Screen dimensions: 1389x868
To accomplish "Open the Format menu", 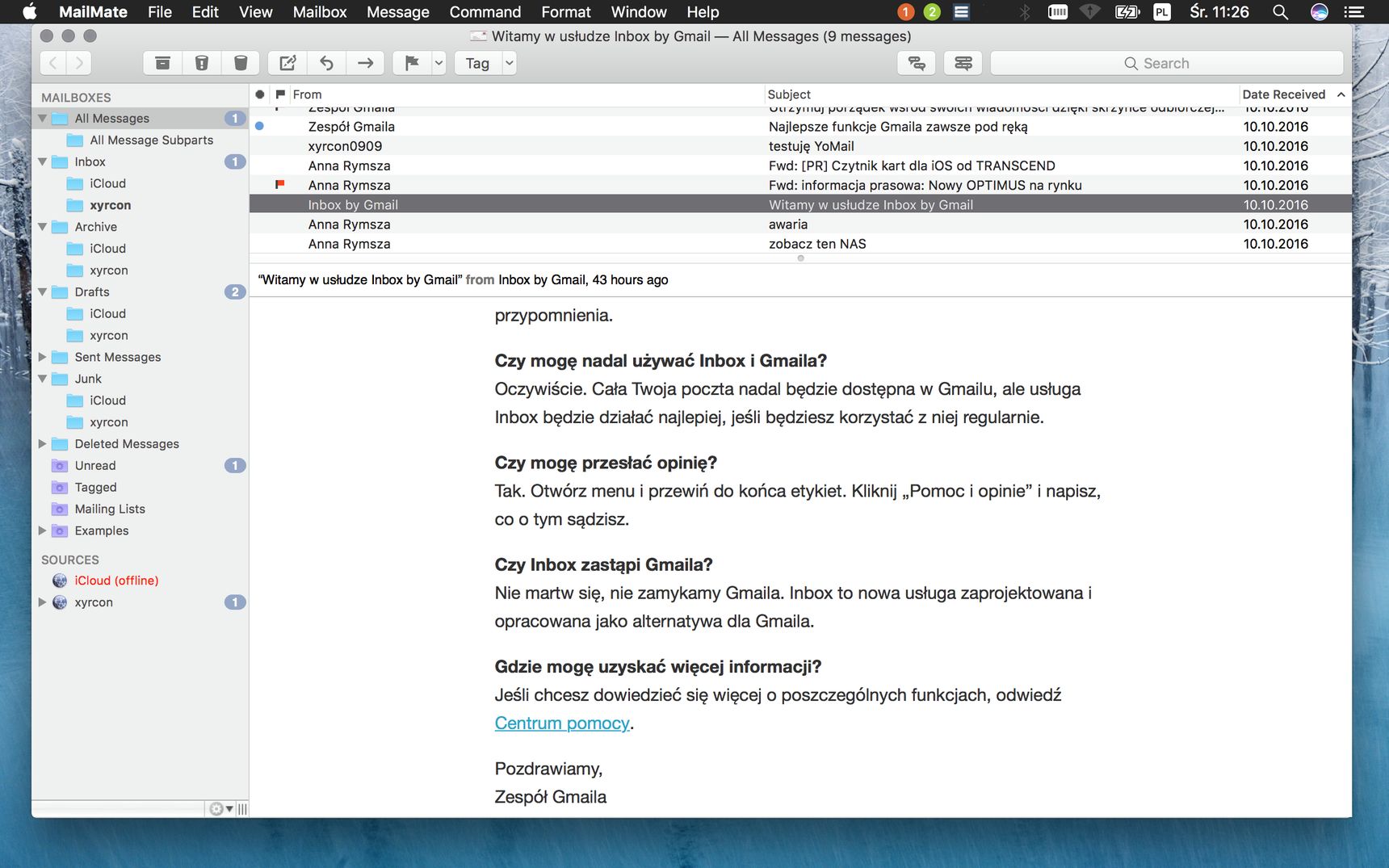I will 566,12.
